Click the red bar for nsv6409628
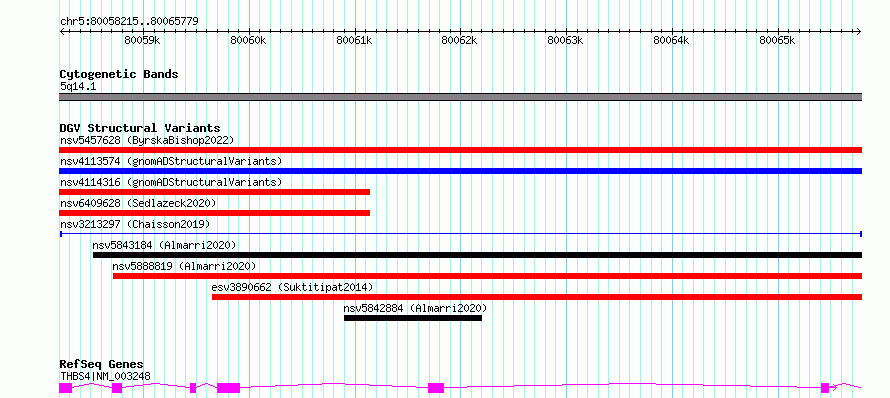The height and width of the screenshot is (398, 890). point(215,213)
